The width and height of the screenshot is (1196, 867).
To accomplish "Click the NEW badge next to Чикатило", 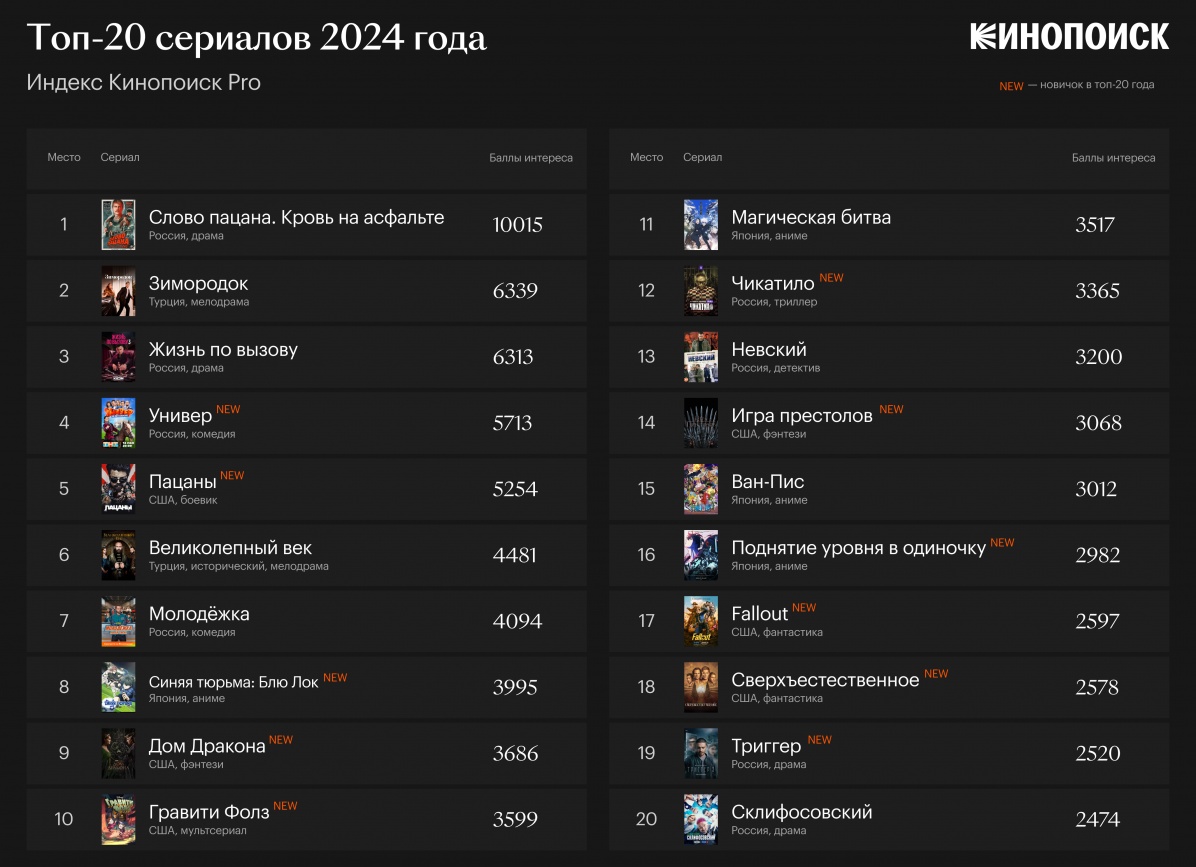I will pos(831,278).
